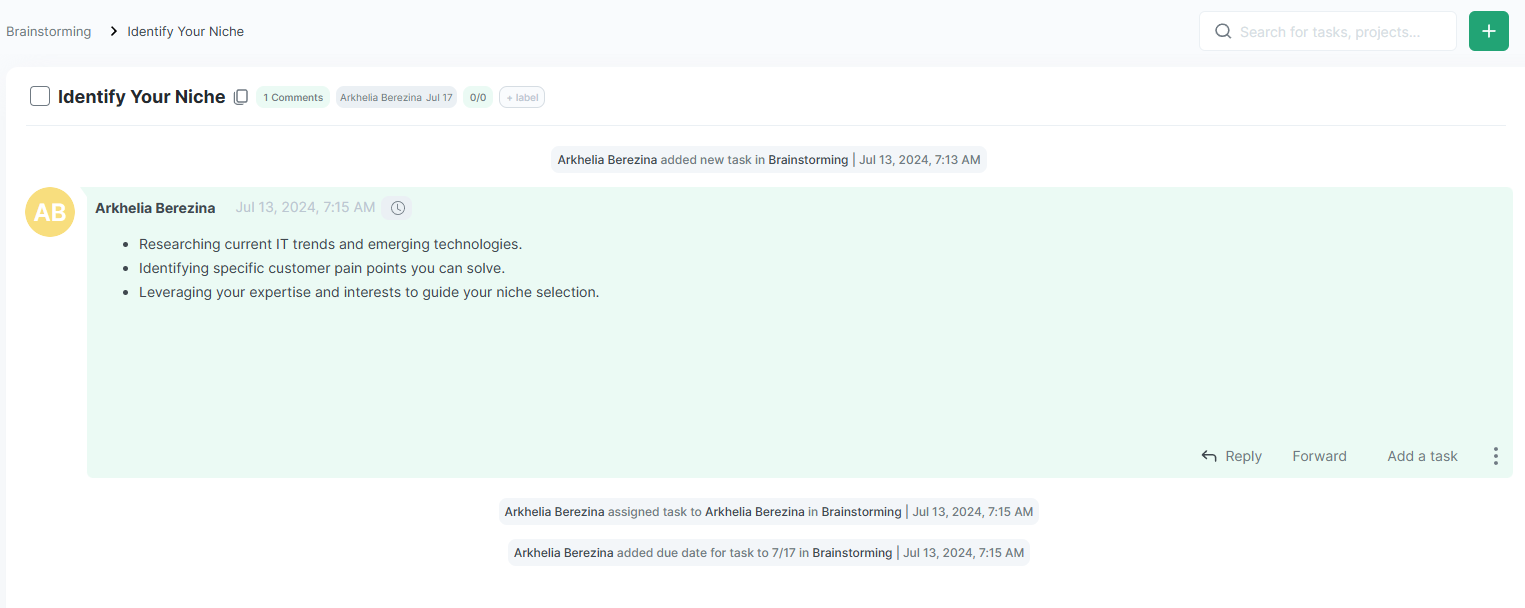Click the AB user avatar
The image size is (1525, 608).
point(50,212)
